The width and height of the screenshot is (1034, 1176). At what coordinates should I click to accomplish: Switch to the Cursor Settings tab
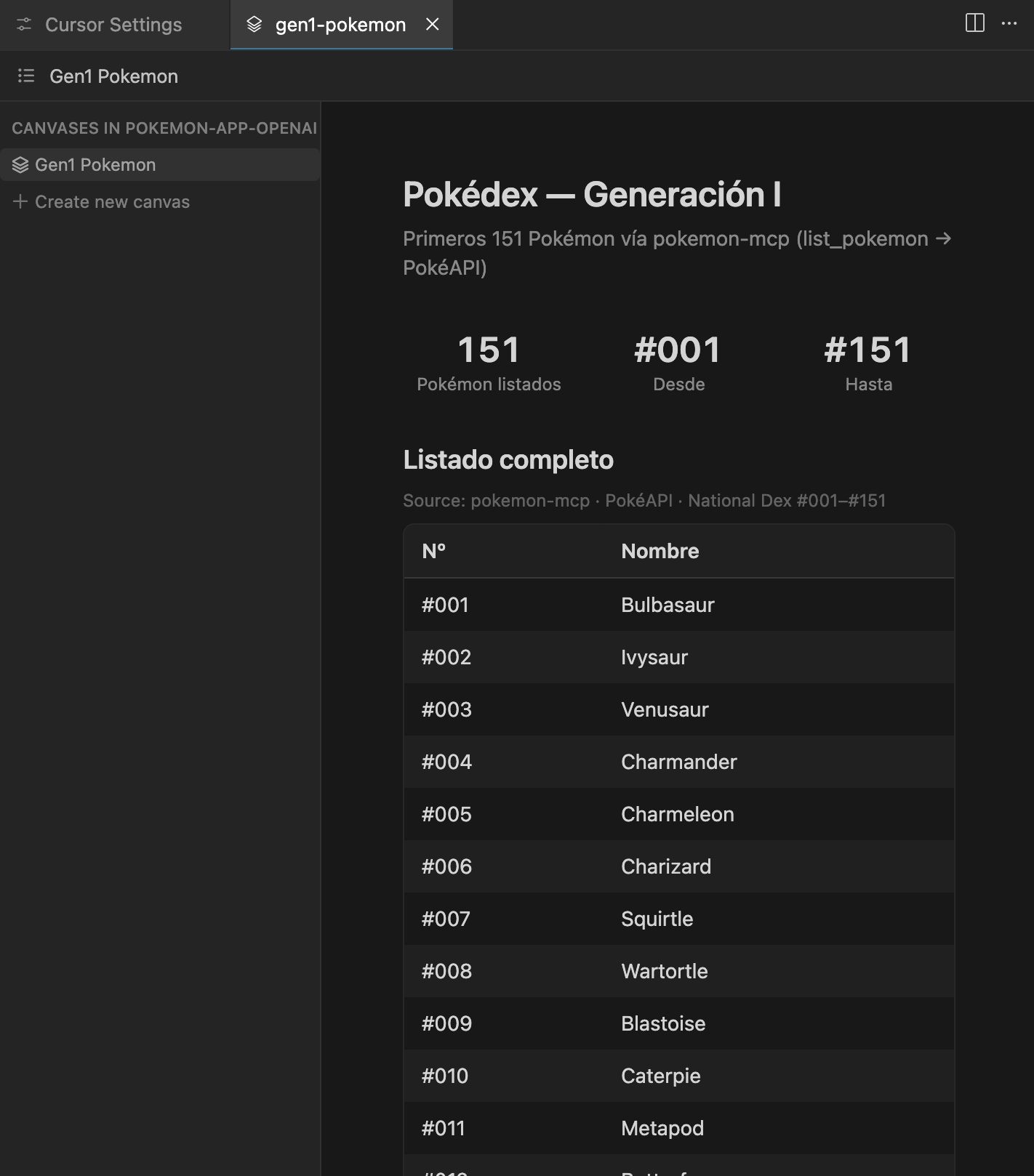tap(113, 25)
